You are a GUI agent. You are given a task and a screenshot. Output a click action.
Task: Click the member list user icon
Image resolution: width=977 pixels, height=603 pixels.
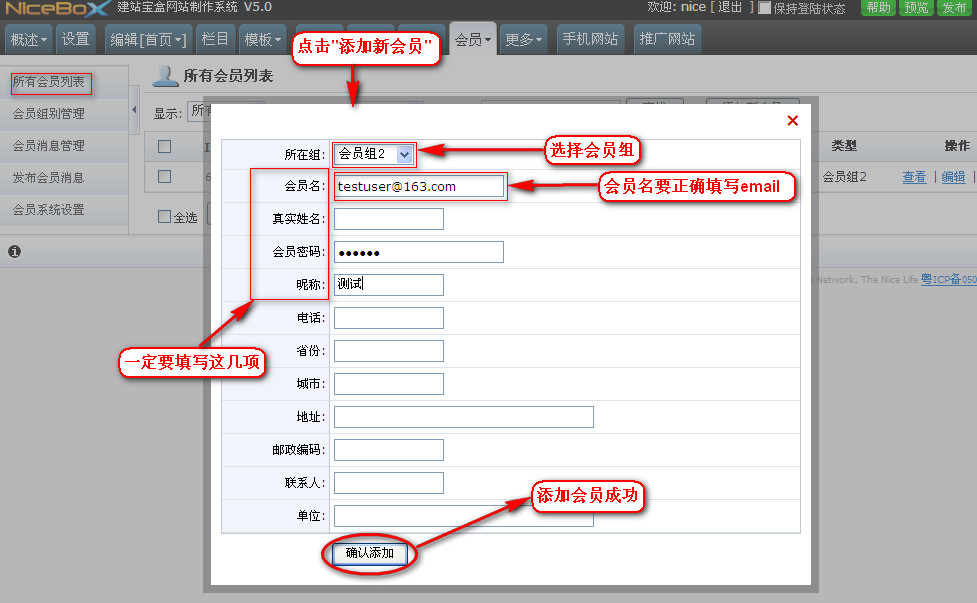[x=166, y=76]
